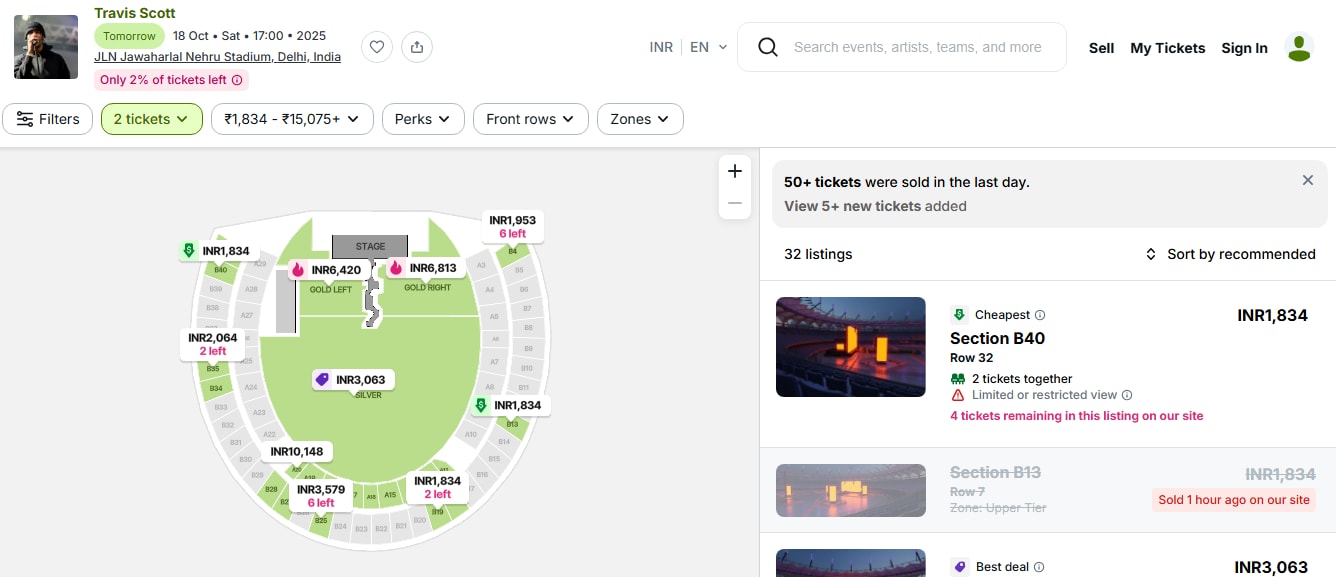
Task: Open the user profile avatar
Action: click(1299, 47)
